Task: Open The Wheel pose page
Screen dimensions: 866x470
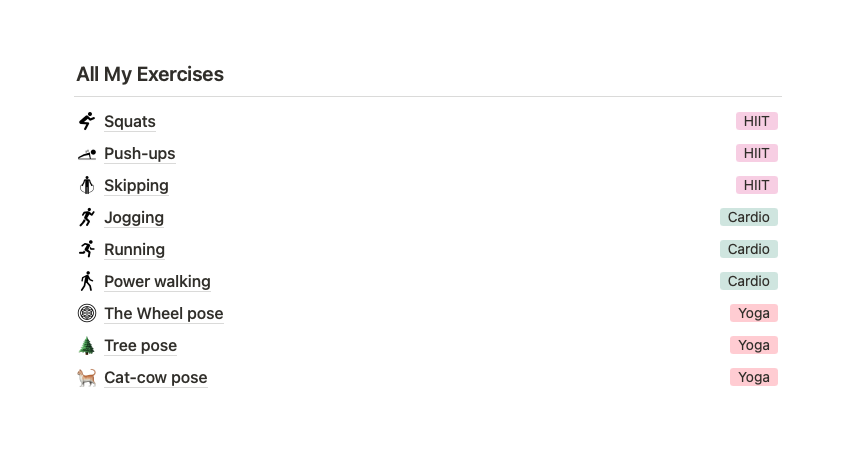Action: (163, 313)
